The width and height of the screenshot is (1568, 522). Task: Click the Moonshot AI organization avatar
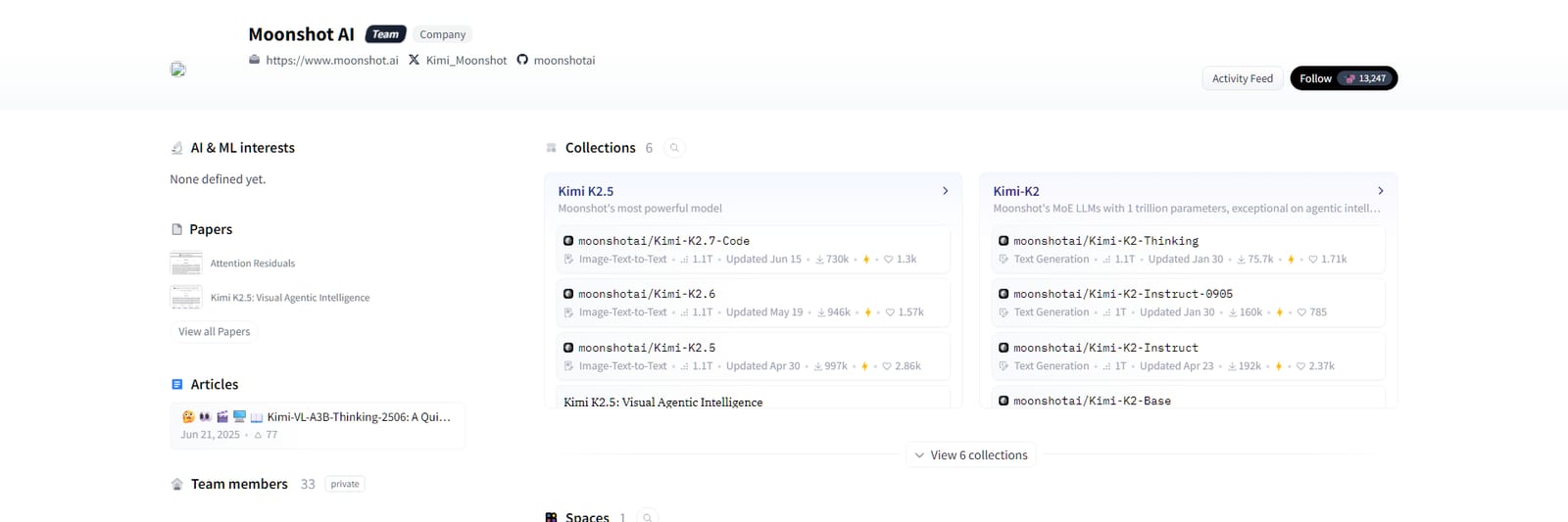(178, 70)
